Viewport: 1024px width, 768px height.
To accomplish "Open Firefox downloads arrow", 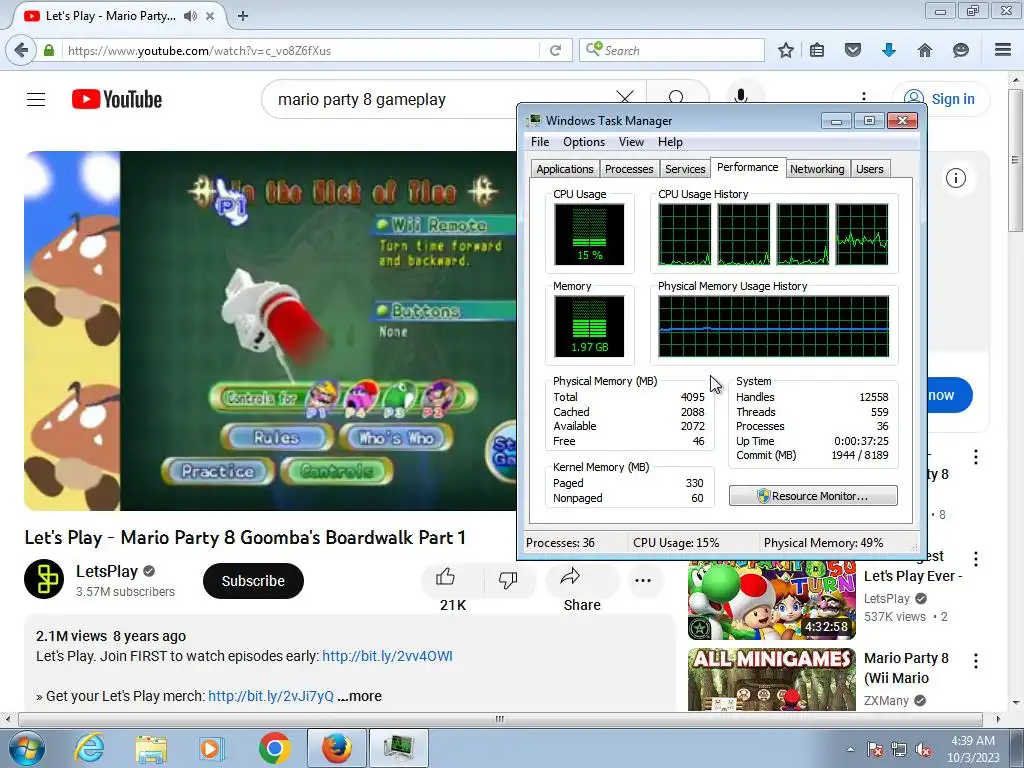I will [x=889, y=50].
